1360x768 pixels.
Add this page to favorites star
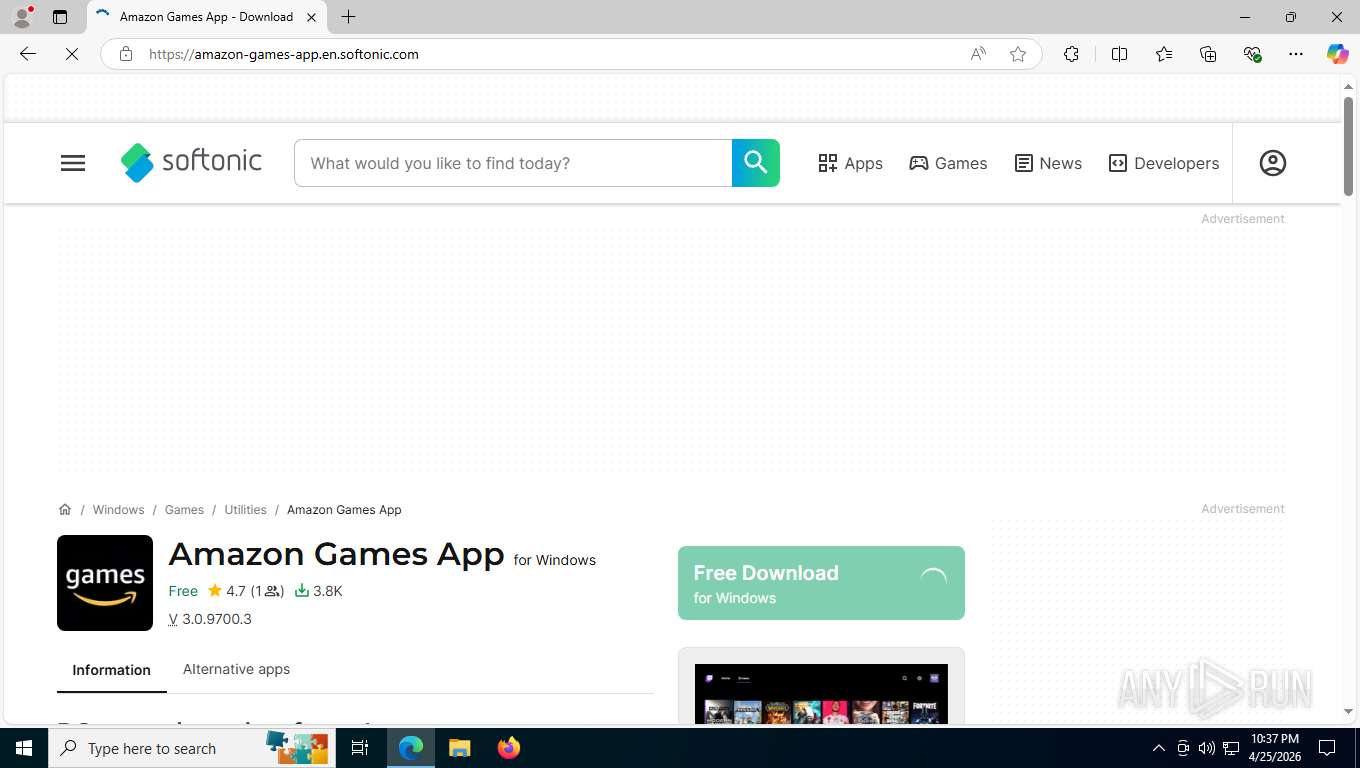[1018, 54]
